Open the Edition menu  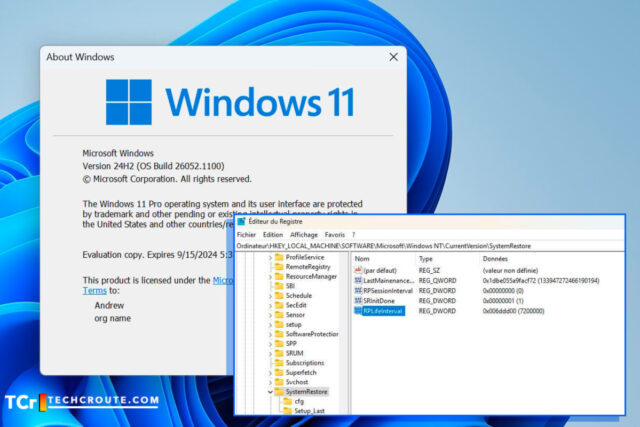click(x=273, y=235)
